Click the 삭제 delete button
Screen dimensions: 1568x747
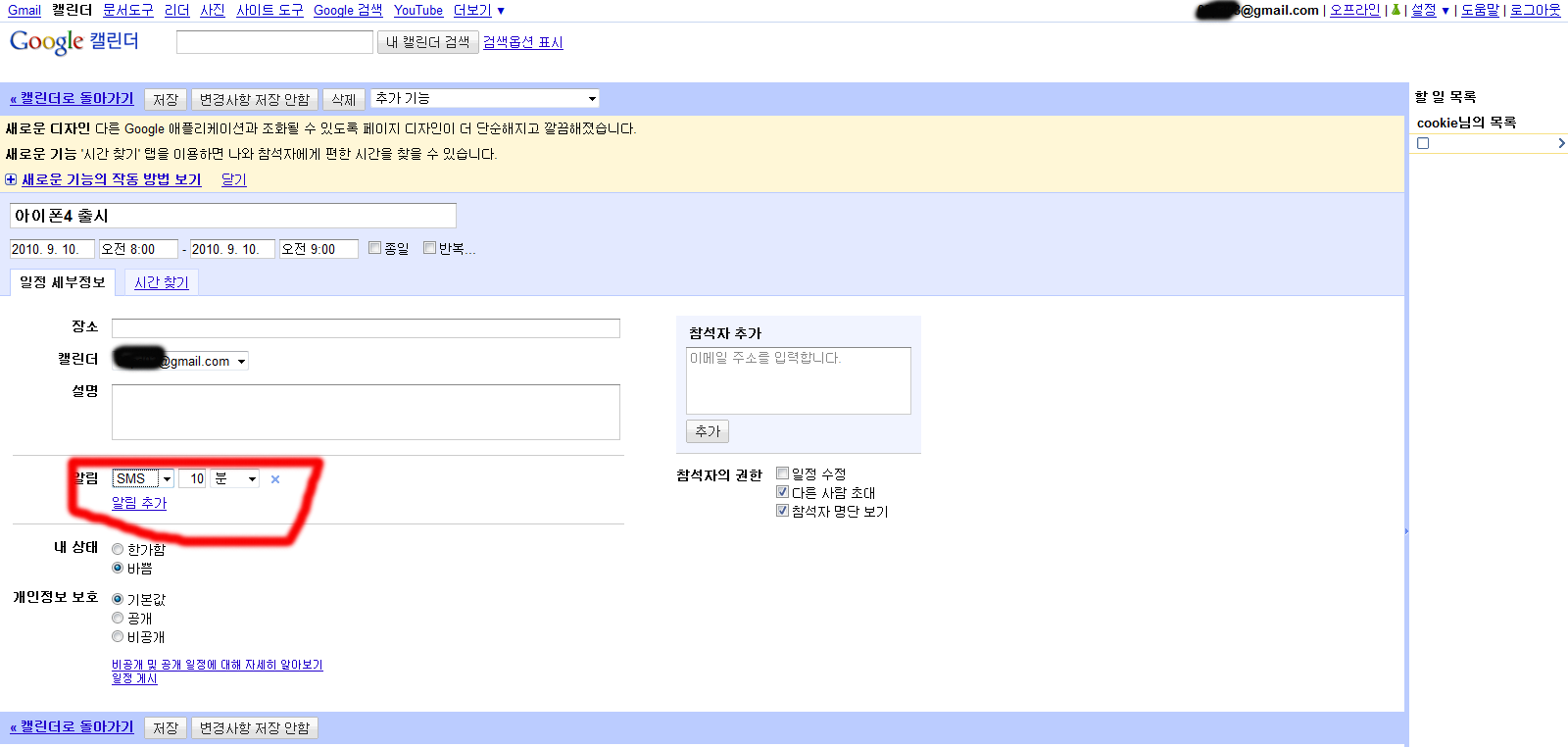pos(344,99)
